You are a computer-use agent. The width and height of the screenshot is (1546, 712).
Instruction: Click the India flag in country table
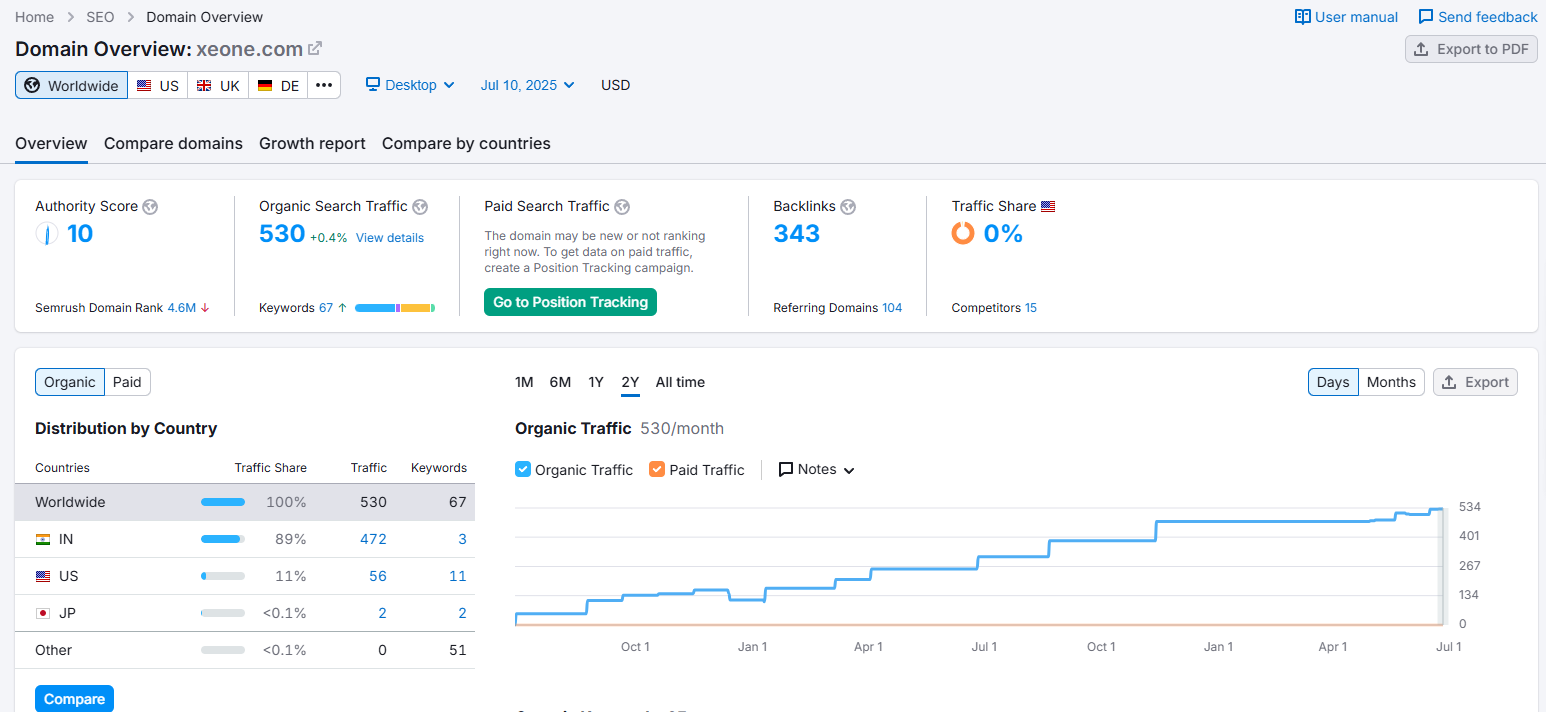click(x=42, y=539)
